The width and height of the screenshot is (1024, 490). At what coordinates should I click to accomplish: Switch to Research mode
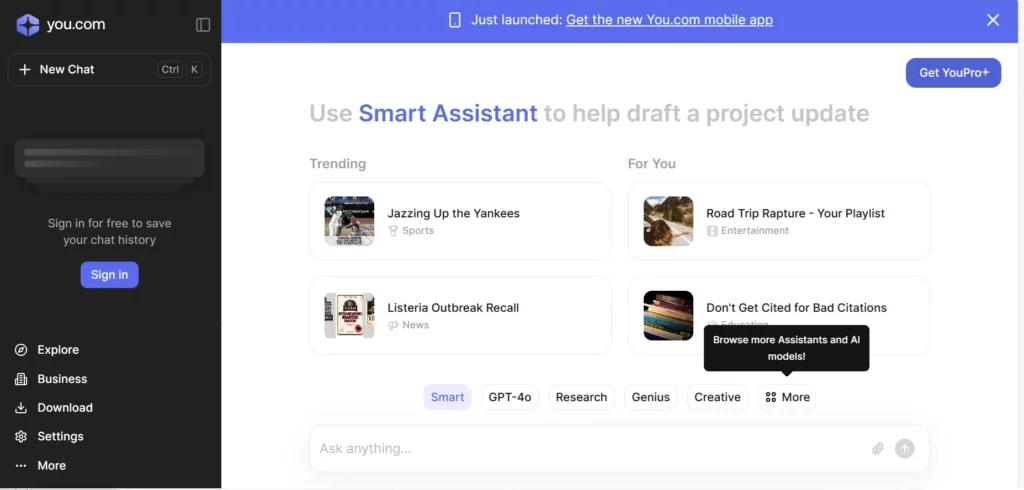click(581, 397)
